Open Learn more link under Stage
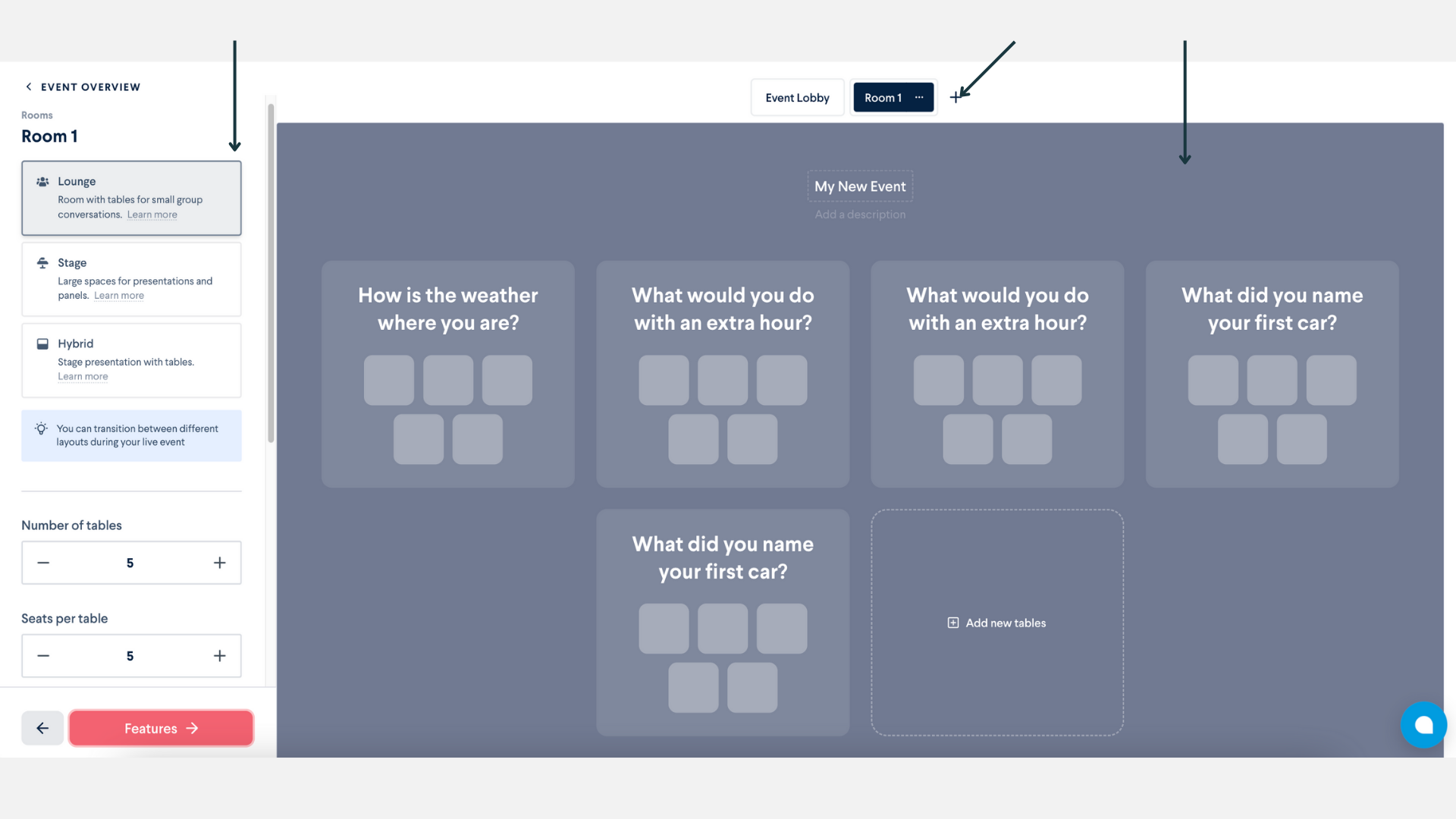1456x819 pixels. point(119,296)
